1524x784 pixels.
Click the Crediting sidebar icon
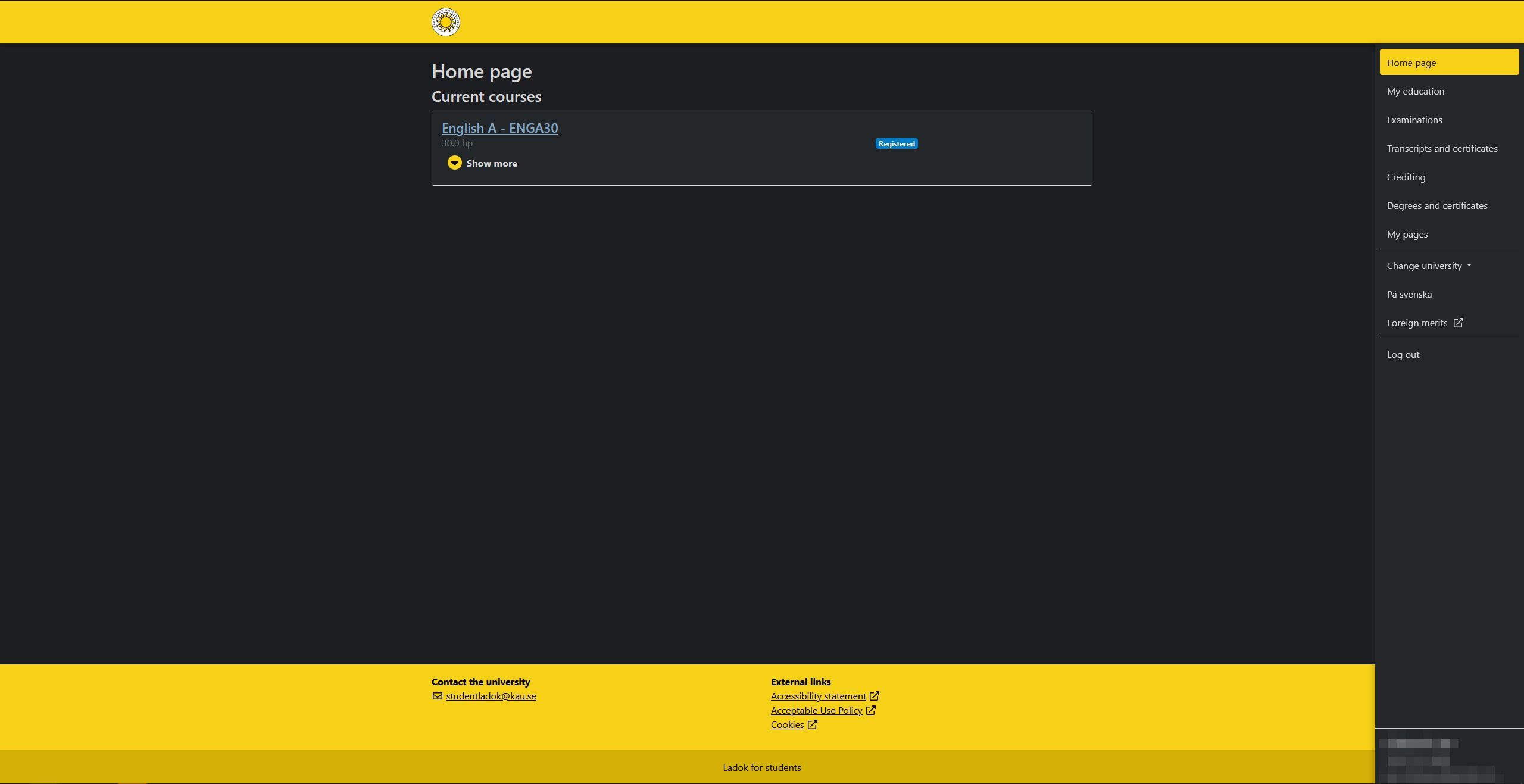point(1406,177)
